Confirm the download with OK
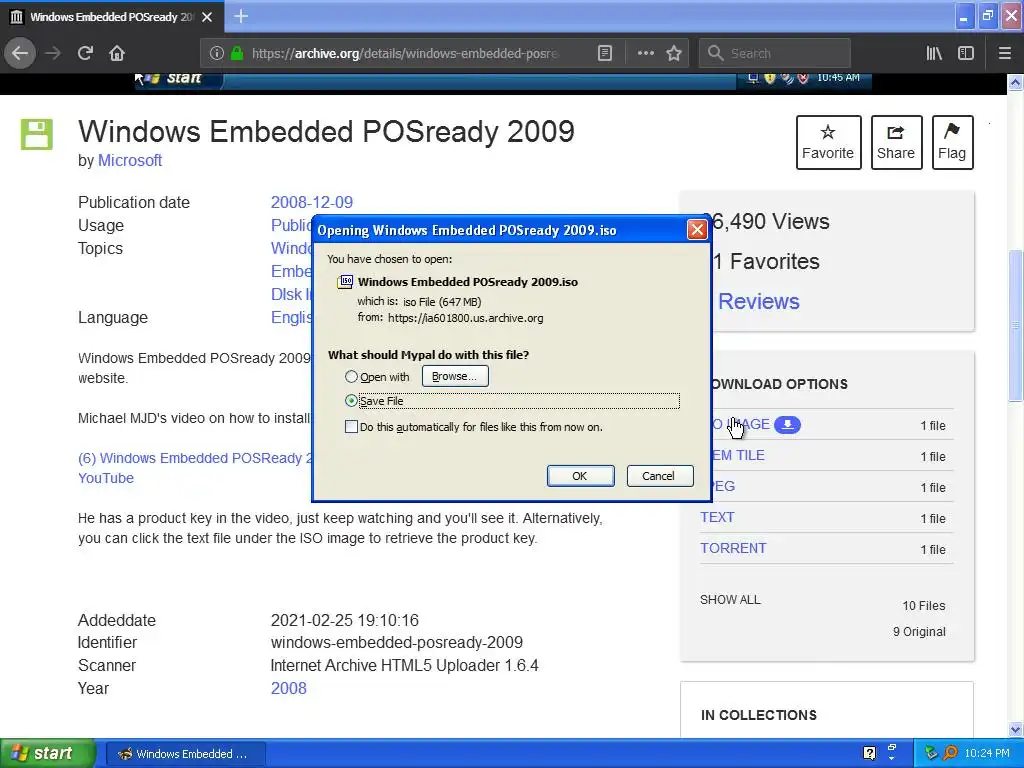Image resolution: width=1024 pixels, height=768 pixels. tap(580, 476)
